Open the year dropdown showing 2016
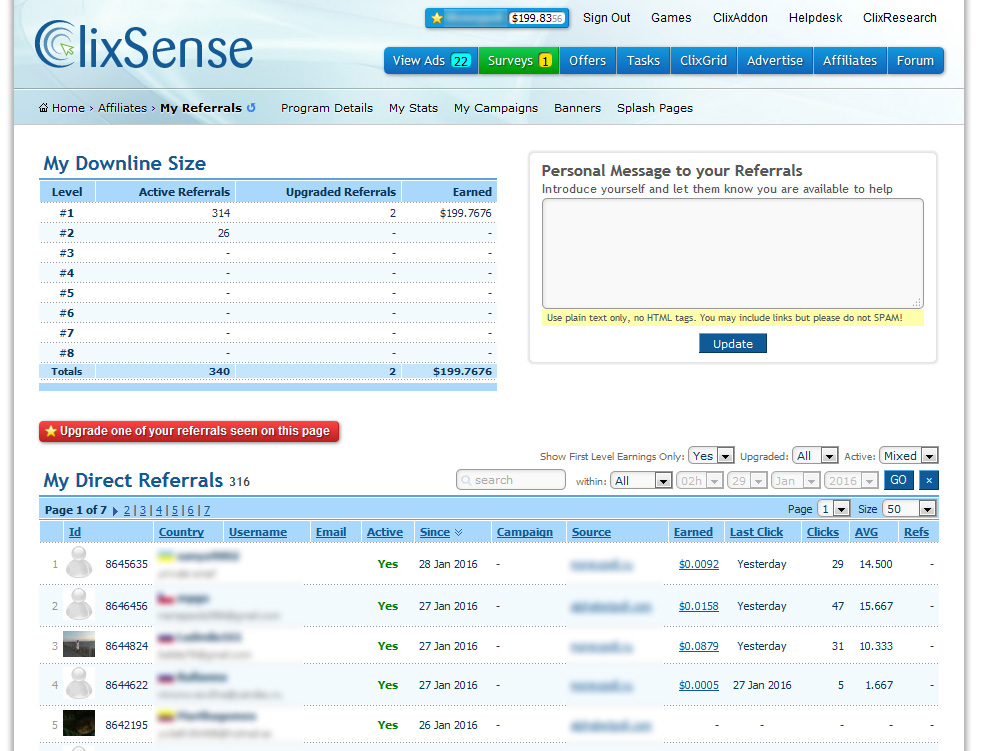This screenshot has width=987, height=751. click(x=852, y=481)
